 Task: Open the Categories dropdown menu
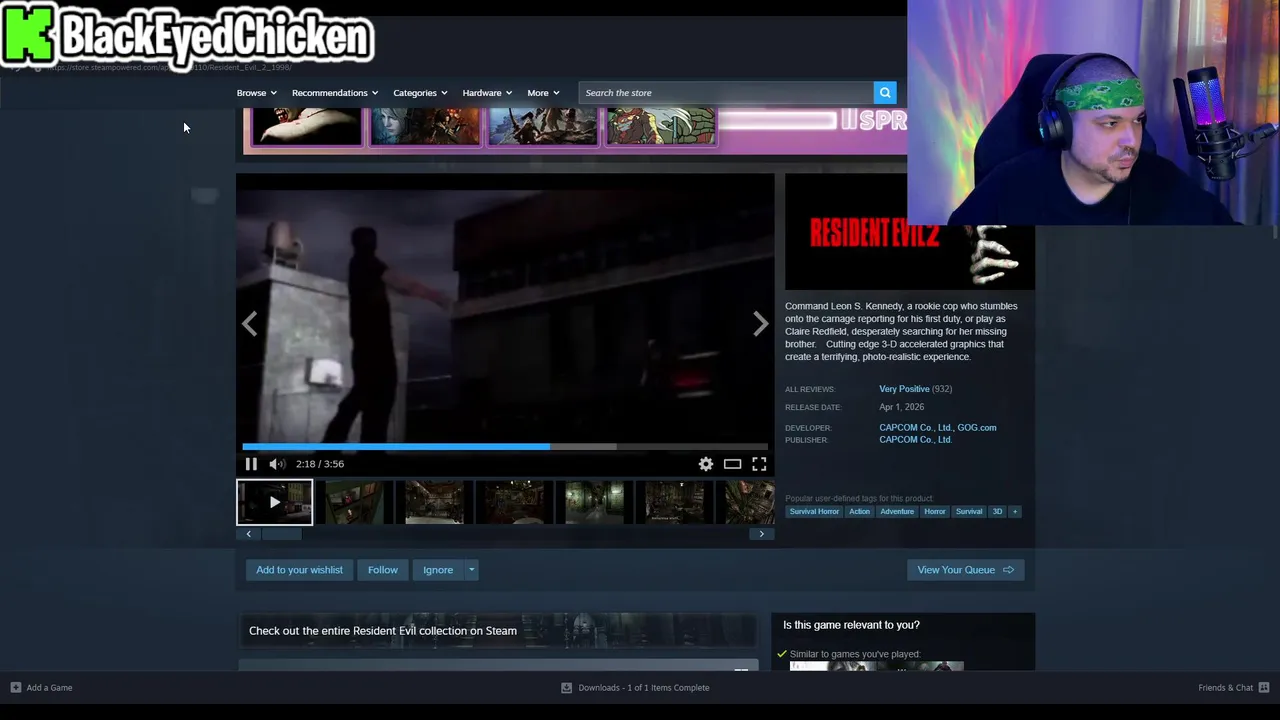[420, 93]
